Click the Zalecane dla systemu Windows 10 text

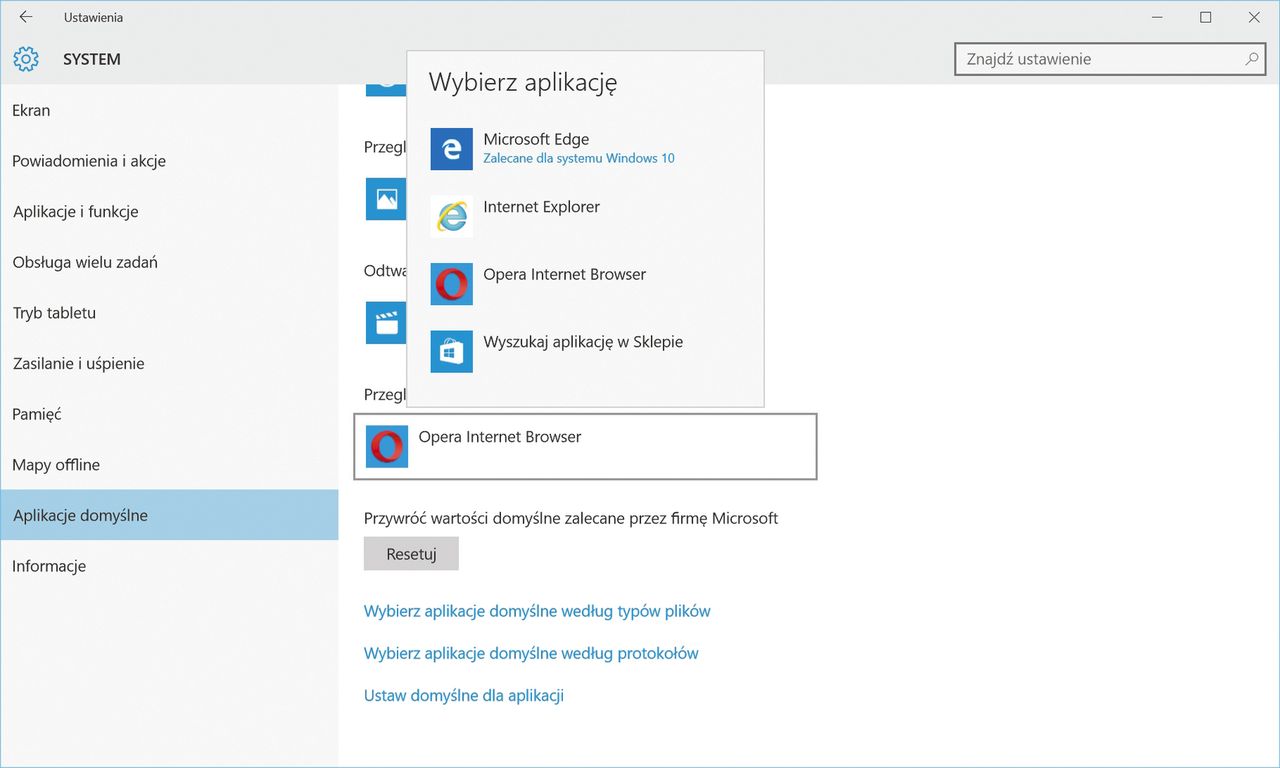(579, 158)
